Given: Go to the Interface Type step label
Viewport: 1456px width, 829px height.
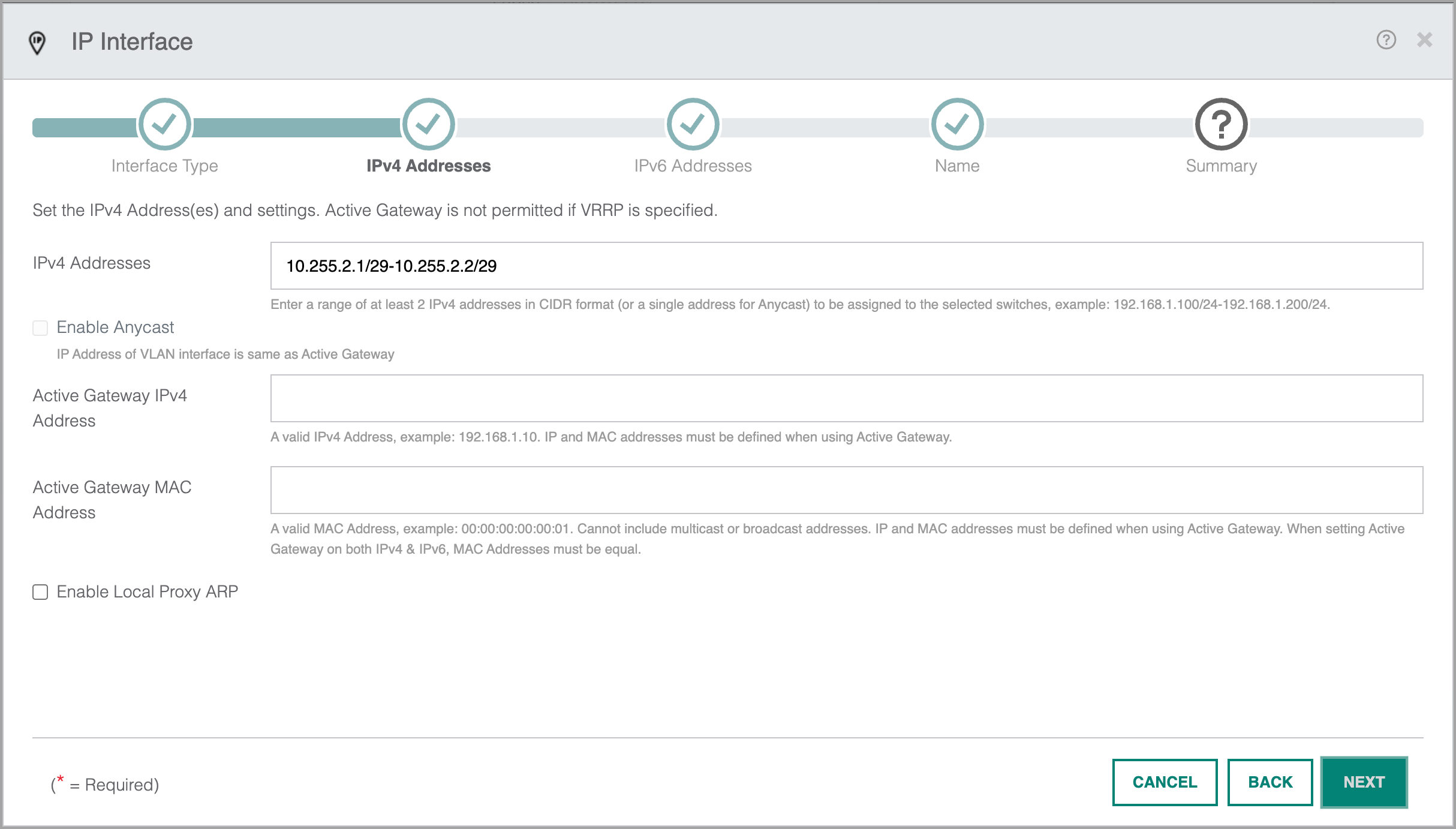Looking at the screenshot, I should click(x=165, y=166).
